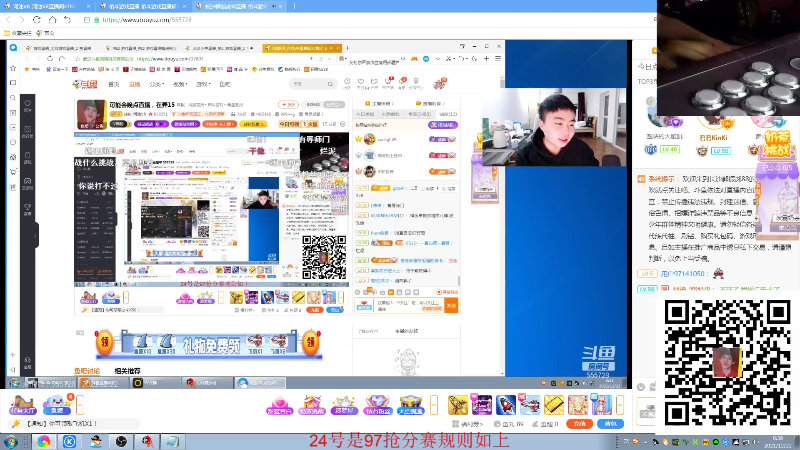
Task: Expand the 游戏 dropdown in the streamed Douyu page
Action: pyautogui.click(x=203, y=84)
